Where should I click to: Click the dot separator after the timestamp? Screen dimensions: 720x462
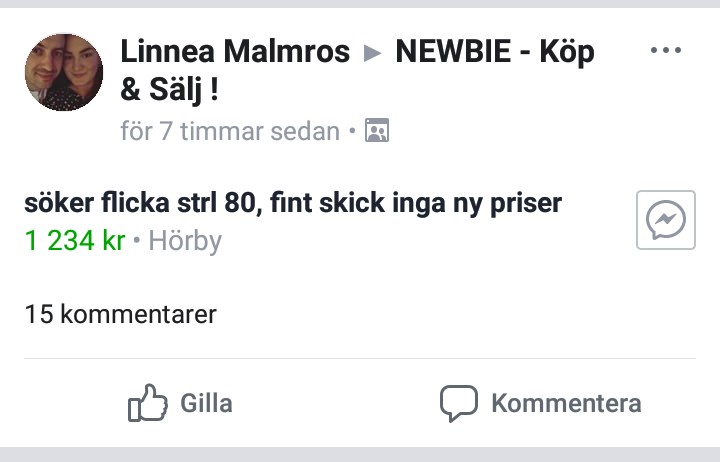[352, 131]
